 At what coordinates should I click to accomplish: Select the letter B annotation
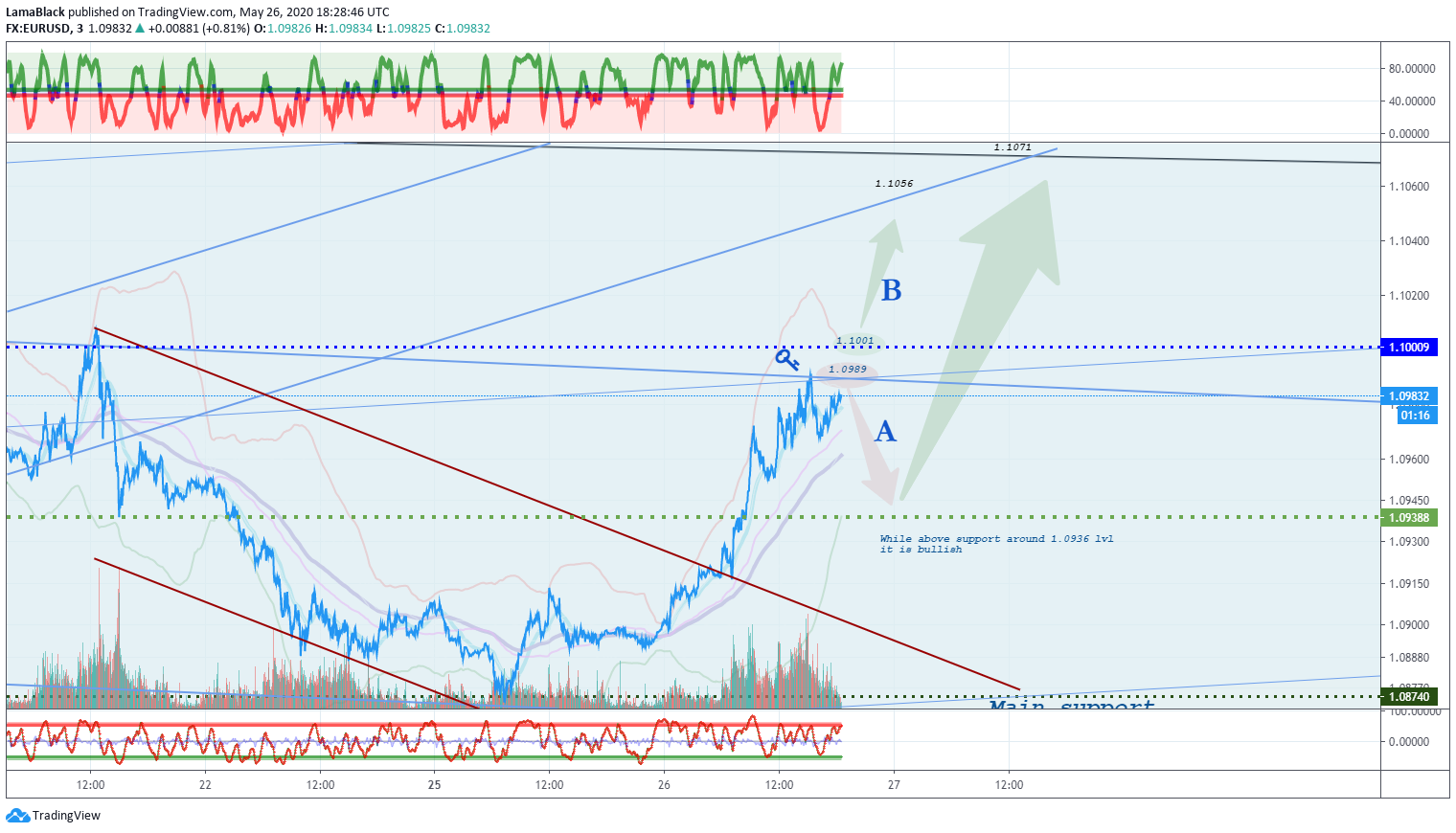point(892,290)
